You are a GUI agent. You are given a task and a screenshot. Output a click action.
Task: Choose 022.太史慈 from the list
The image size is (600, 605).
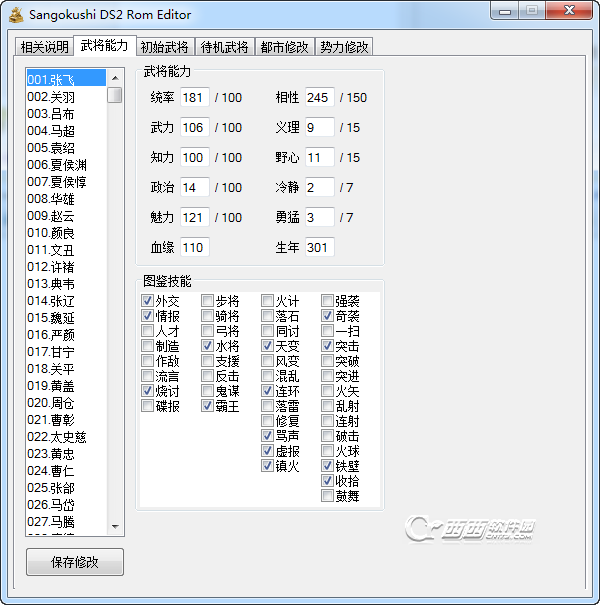66,437
